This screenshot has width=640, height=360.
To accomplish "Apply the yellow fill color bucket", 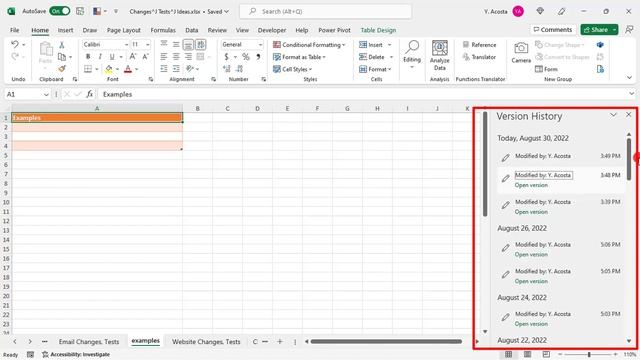I will (x=109, y=69).
